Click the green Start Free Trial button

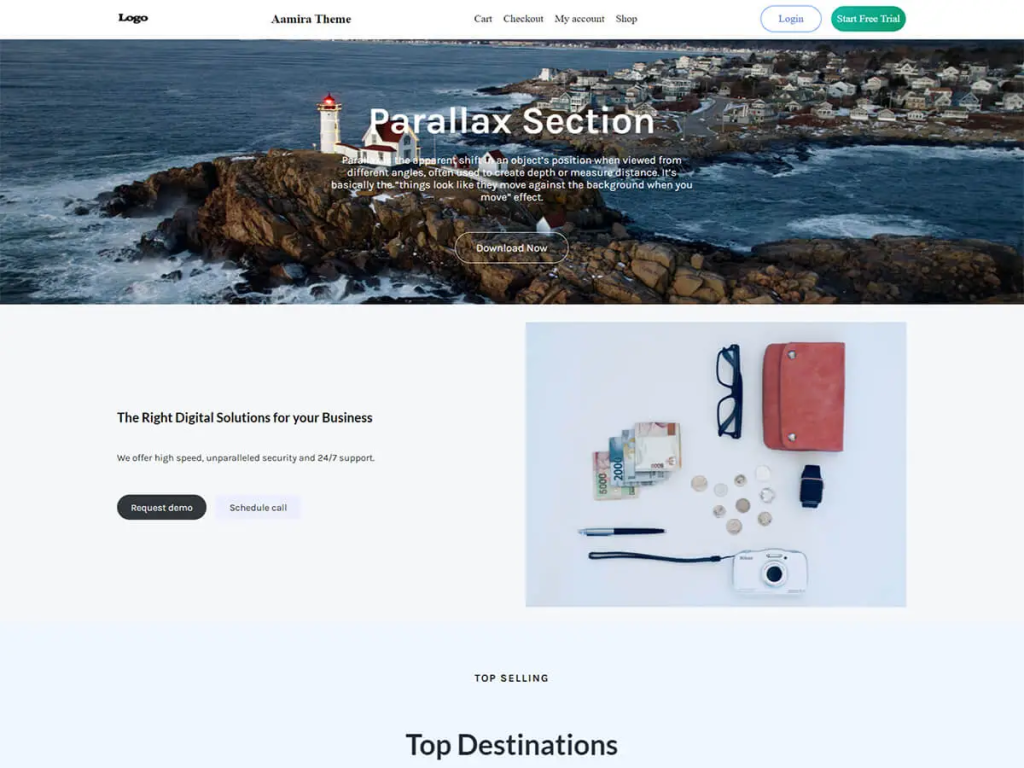point(868,19)
